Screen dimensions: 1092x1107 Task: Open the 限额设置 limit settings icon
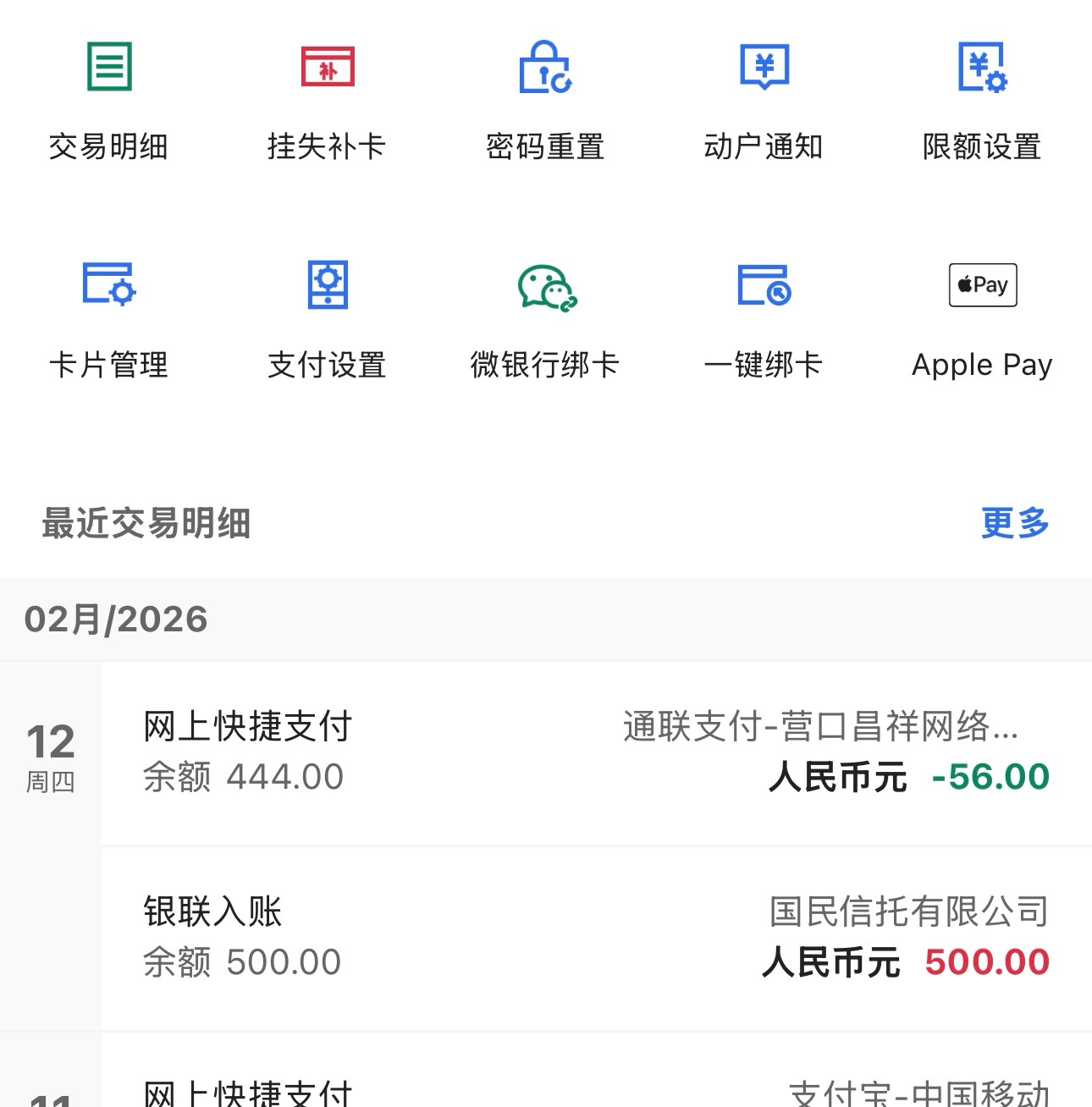[982, 67]
